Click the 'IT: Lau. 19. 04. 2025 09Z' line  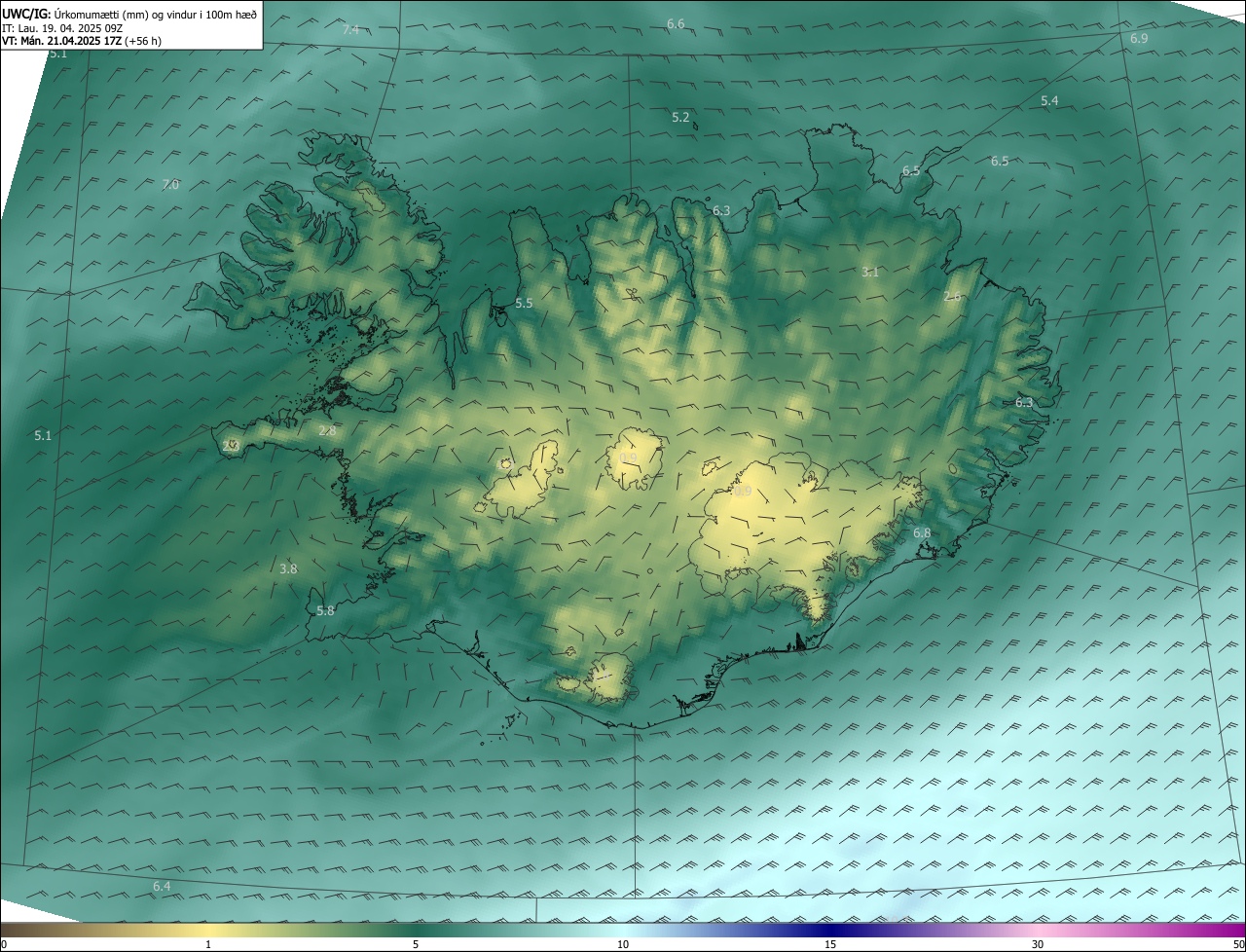pos(61,28)
